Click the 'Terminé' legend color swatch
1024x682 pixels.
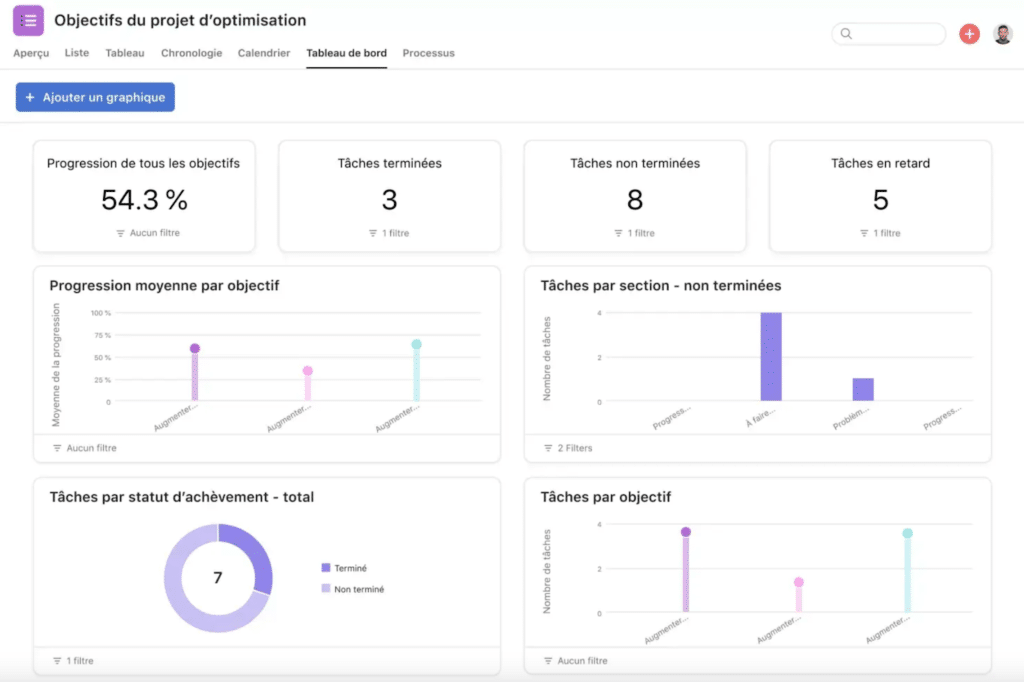pyautogui.click(x=325, y=568)
